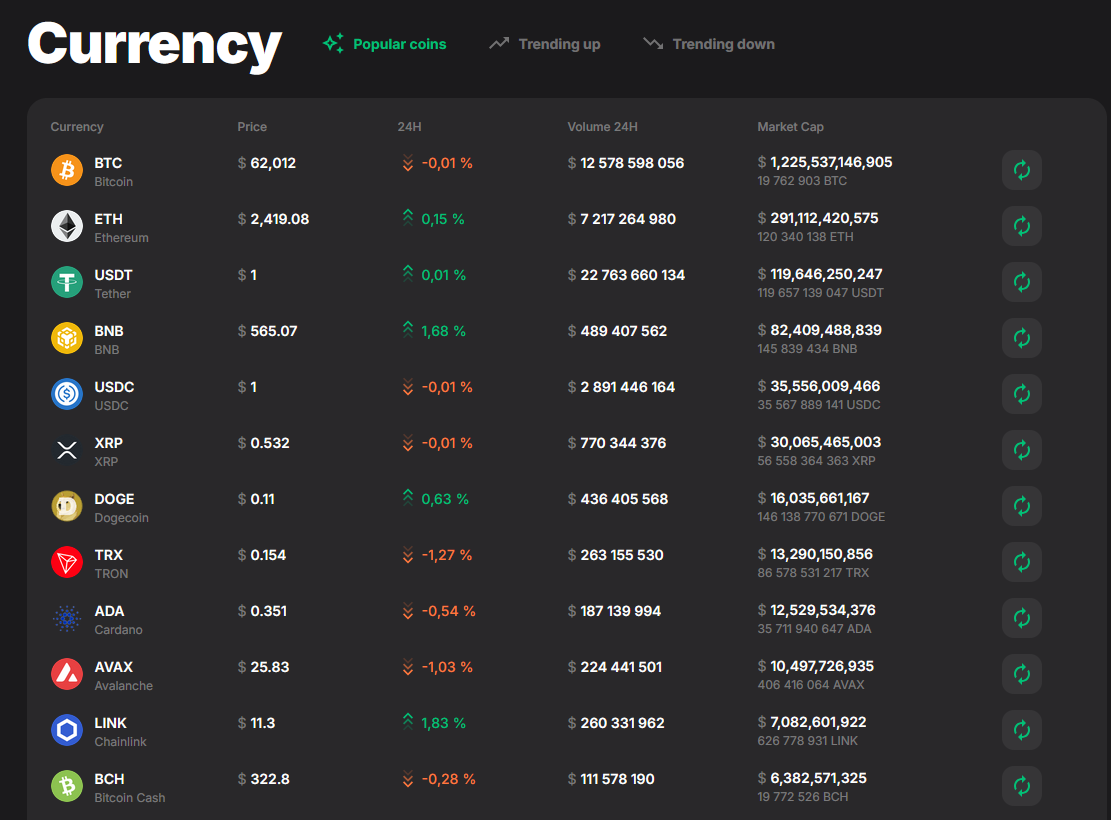Click the DOGE supply 146 138 770 671 DOGE

[x=820, y=517]
